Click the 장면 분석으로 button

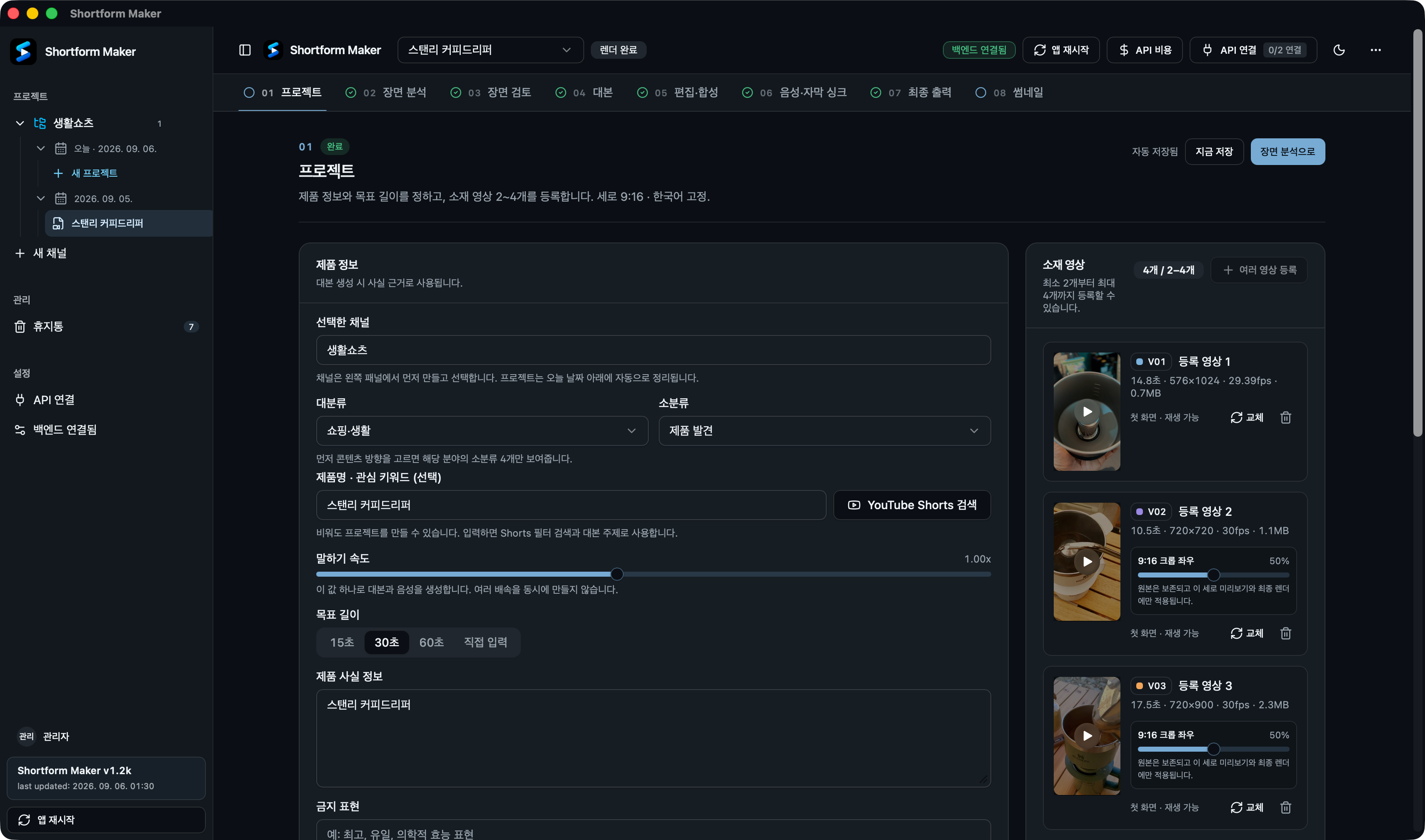pos(1287,152)
